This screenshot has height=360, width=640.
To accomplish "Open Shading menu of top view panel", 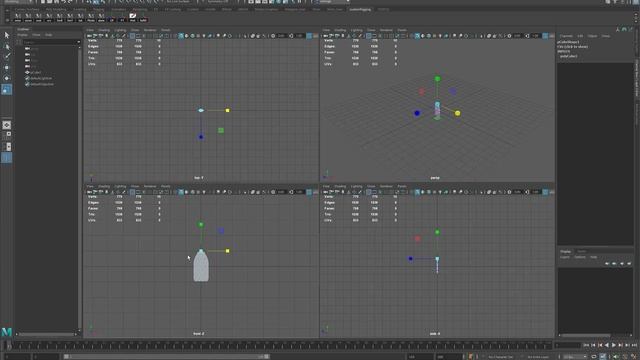I will tap(104, 30).
